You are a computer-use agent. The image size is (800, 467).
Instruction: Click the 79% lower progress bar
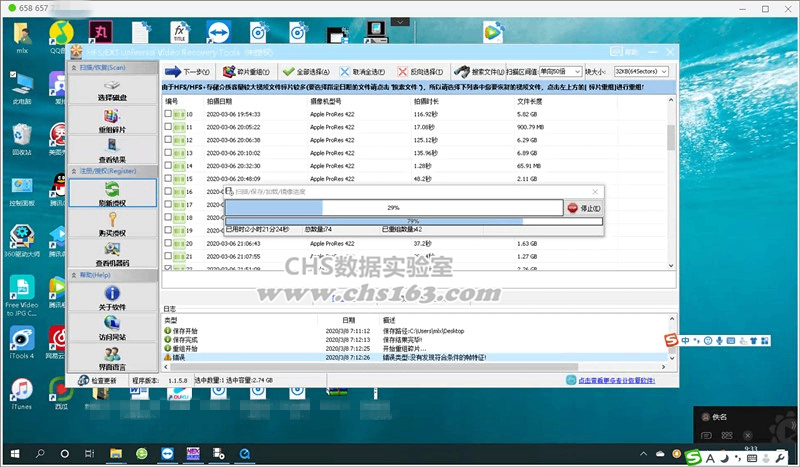[414, 222]
